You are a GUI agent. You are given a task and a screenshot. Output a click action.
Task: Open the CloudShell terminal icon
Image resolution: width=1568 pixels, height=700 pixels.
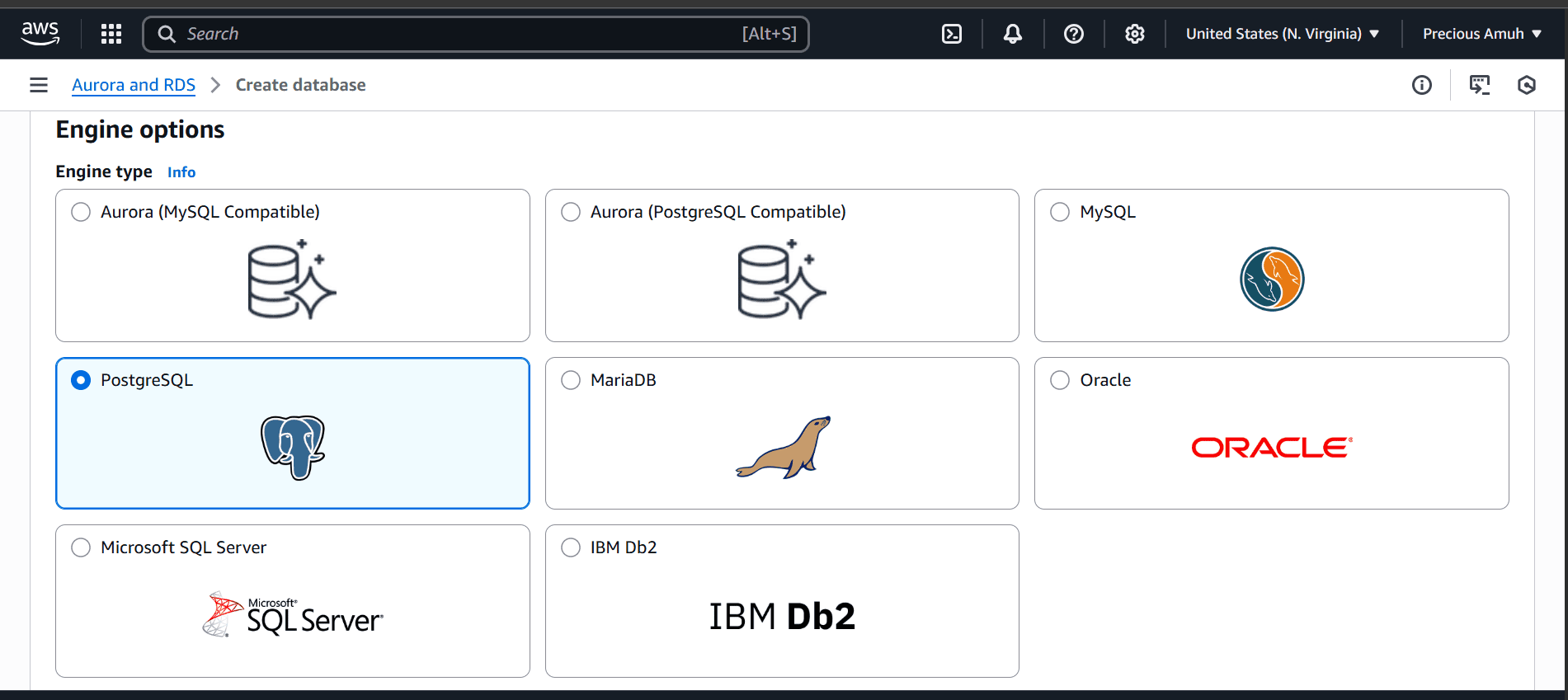[952, 34]
